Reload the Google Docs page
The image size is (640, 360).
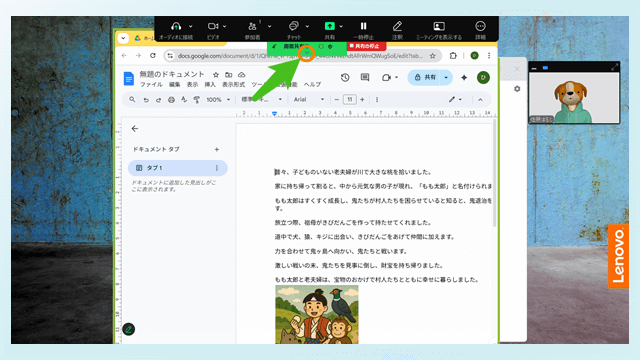[x=153, y=56]
